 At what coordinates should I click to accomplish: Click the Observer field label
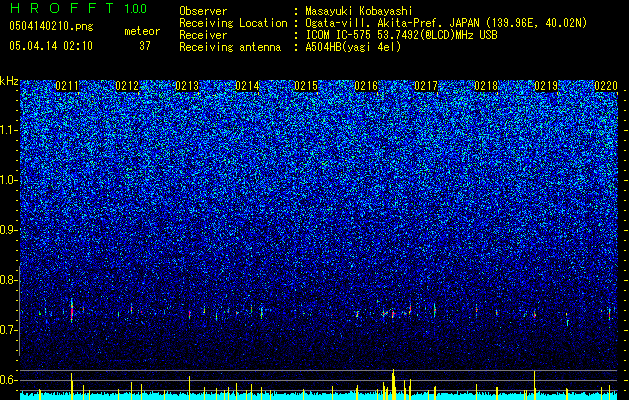click(203, 11)
